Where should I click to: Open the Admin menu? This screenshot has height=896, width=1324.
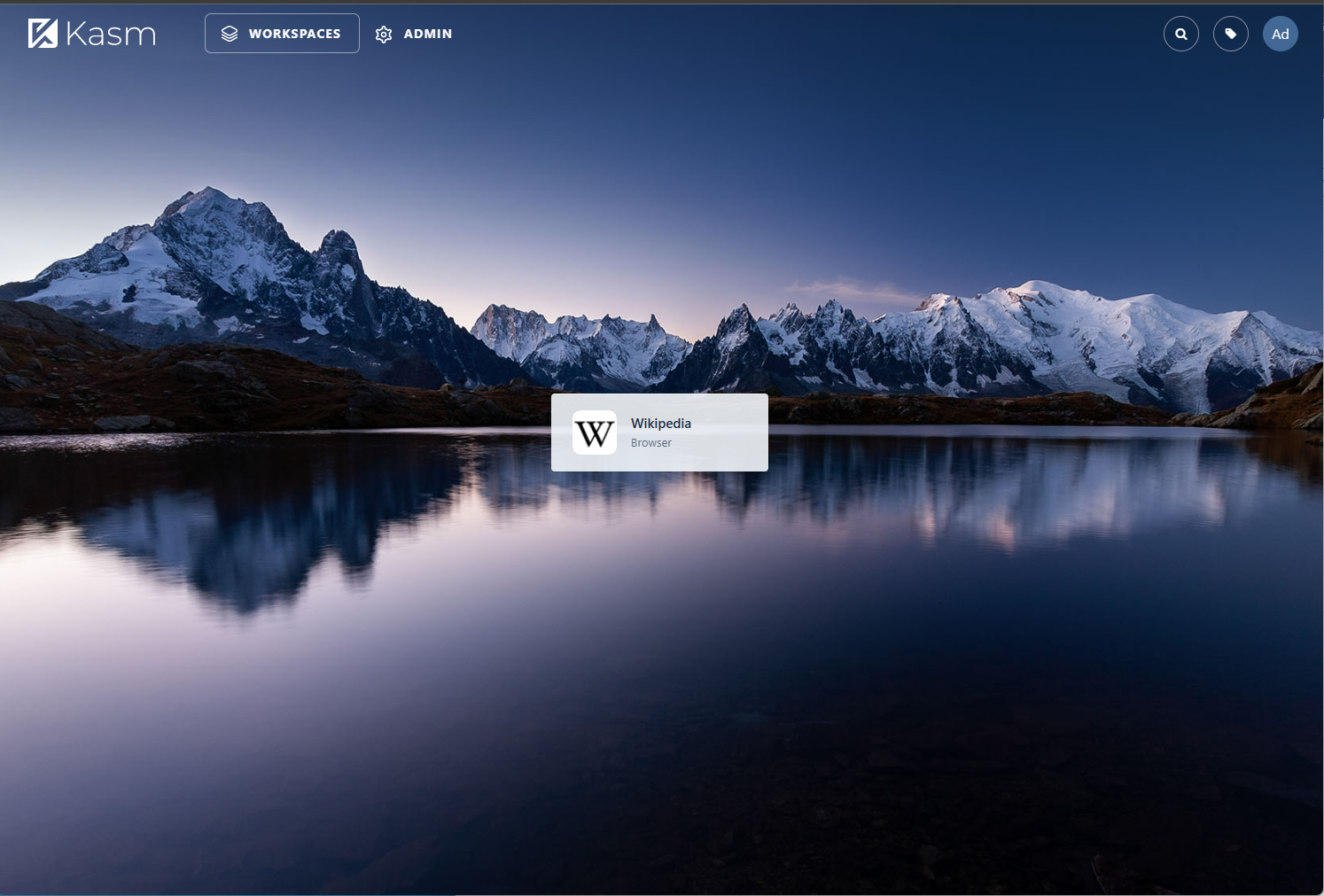413,33
